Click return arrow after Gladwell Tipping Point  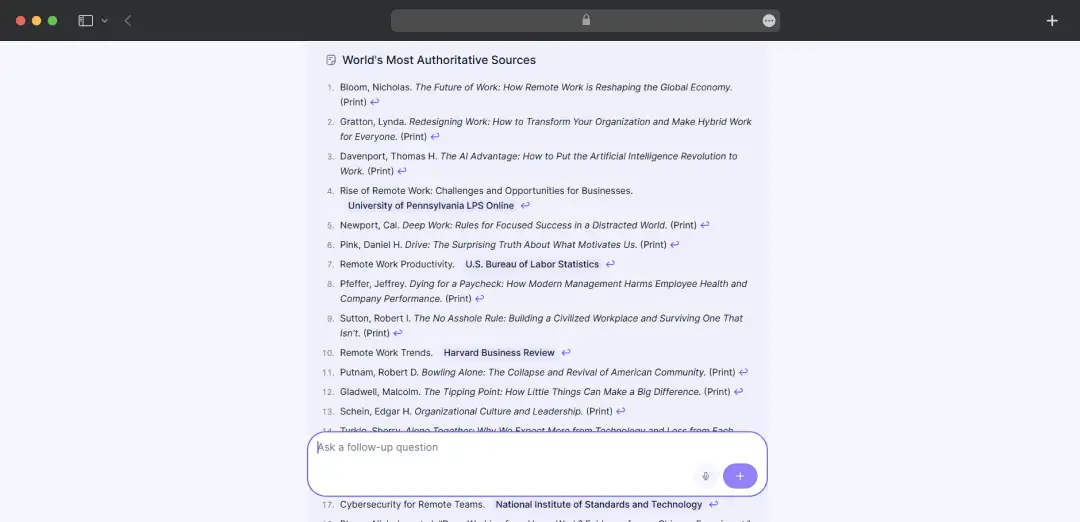click(x=738, y=392)
